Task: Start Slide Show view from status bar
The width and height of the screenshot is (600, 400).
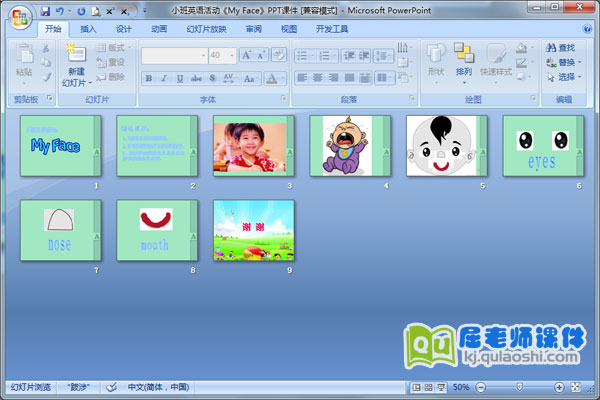Action: click(440, 387)
